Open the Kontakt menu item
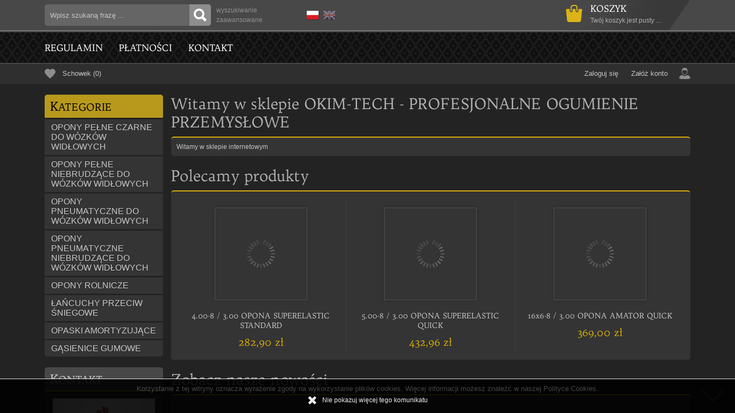Screen dimensions: 735x413 [x=210, y=48]
